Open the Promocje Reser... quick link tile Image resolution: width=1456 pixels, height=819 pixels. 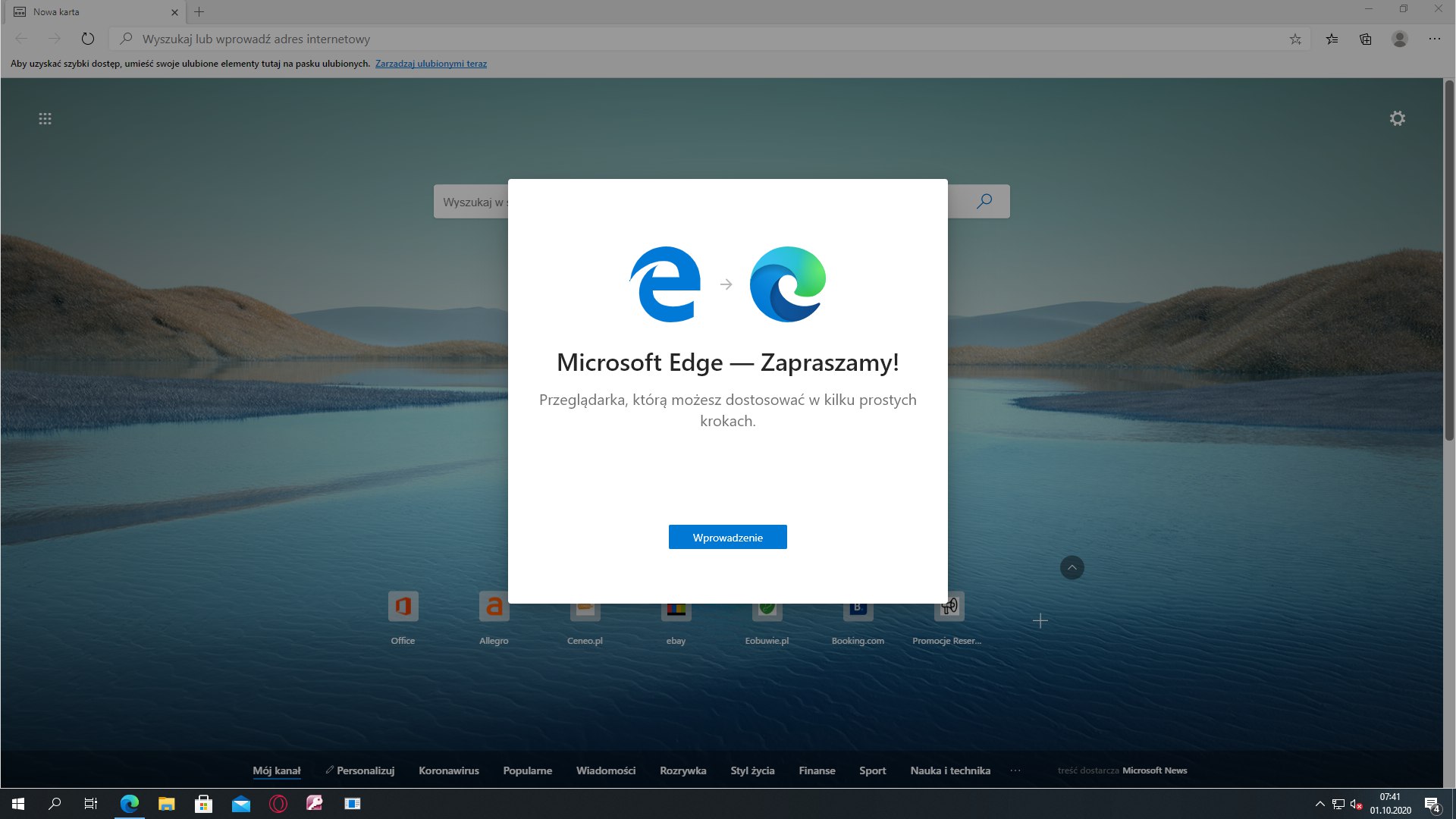947,619
